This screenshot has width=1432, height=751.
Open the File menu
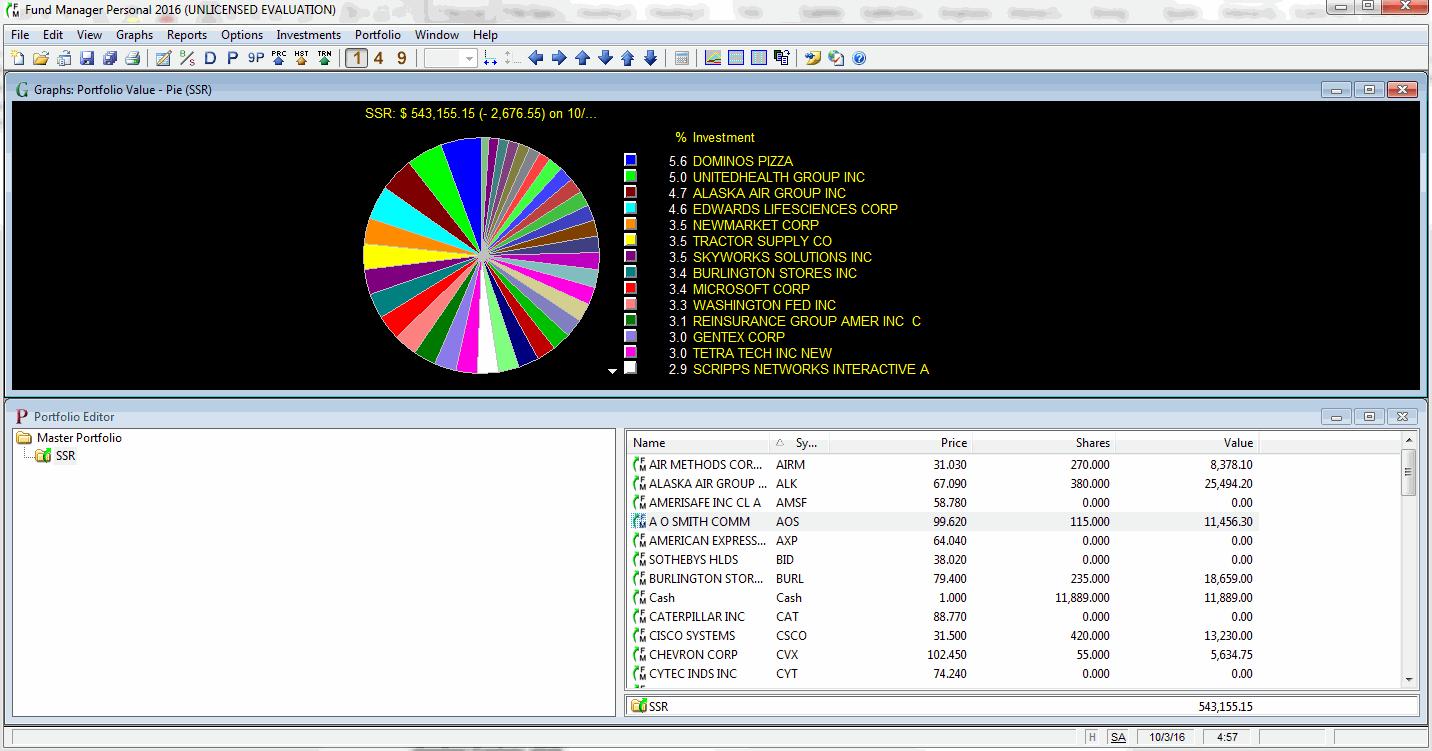(x=20, y=35)
